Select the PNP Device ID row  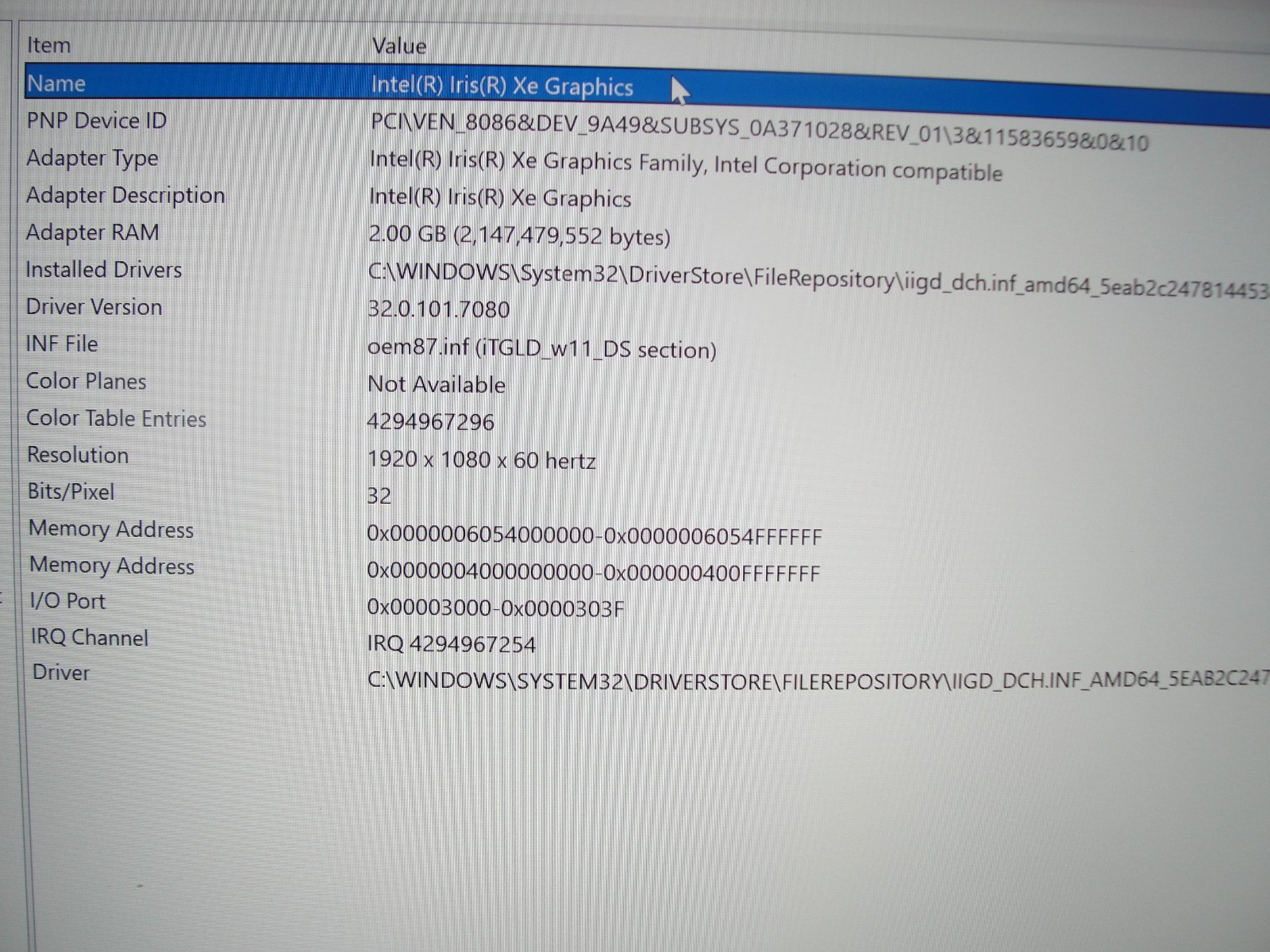97,121
